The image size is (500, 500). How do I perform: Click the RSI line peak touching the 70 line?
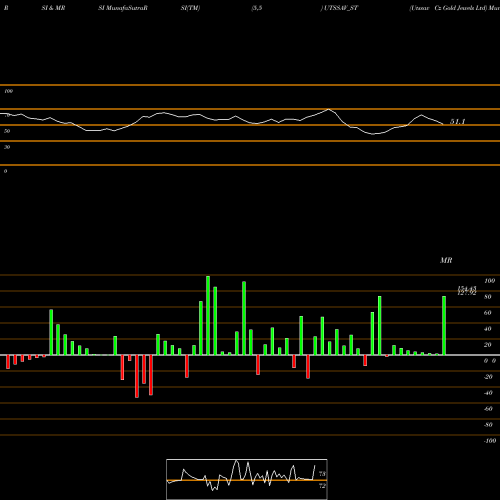[329, 109]
